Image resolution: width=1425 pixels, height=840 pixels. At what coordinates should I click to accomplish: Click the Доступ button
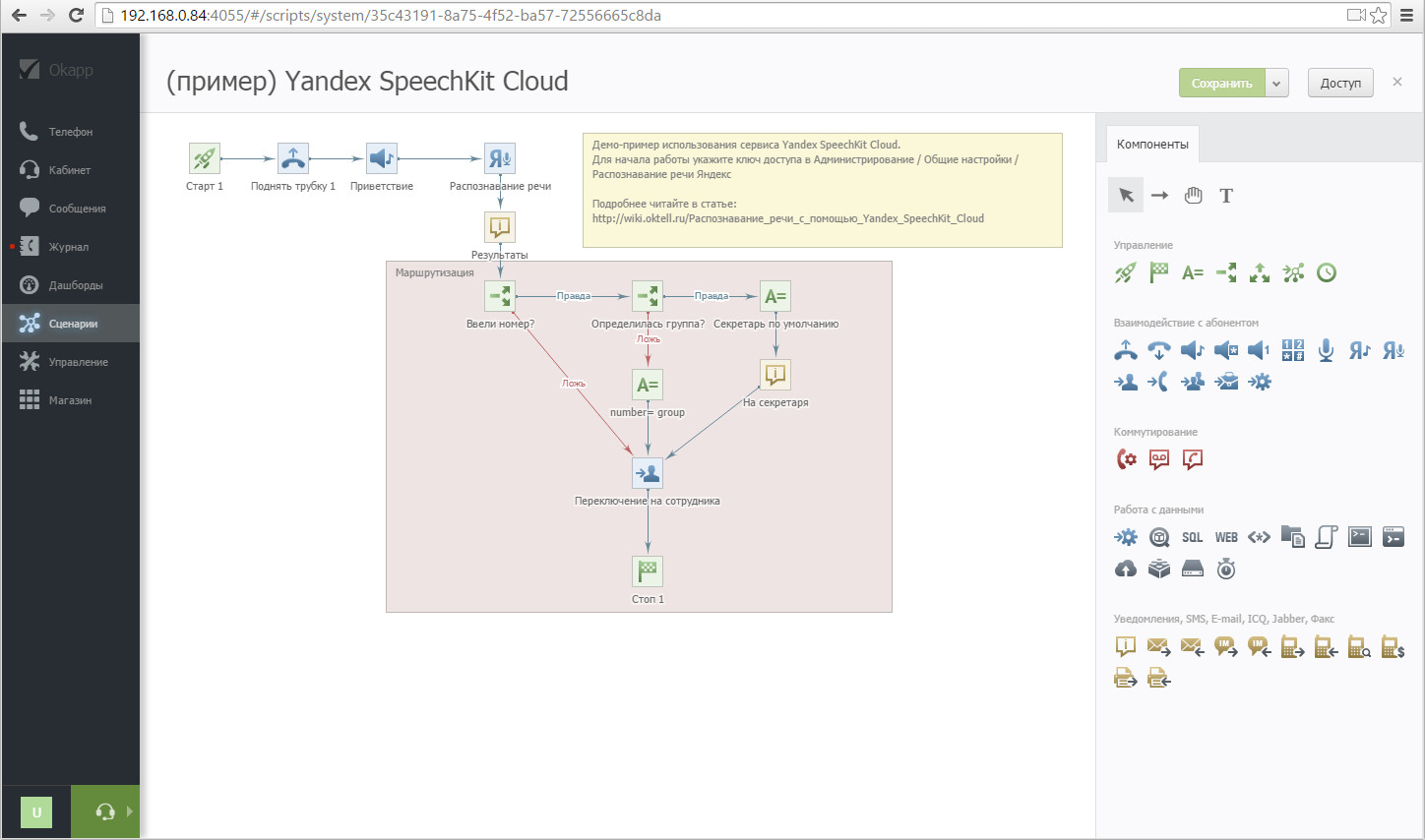pos(1339,84)
